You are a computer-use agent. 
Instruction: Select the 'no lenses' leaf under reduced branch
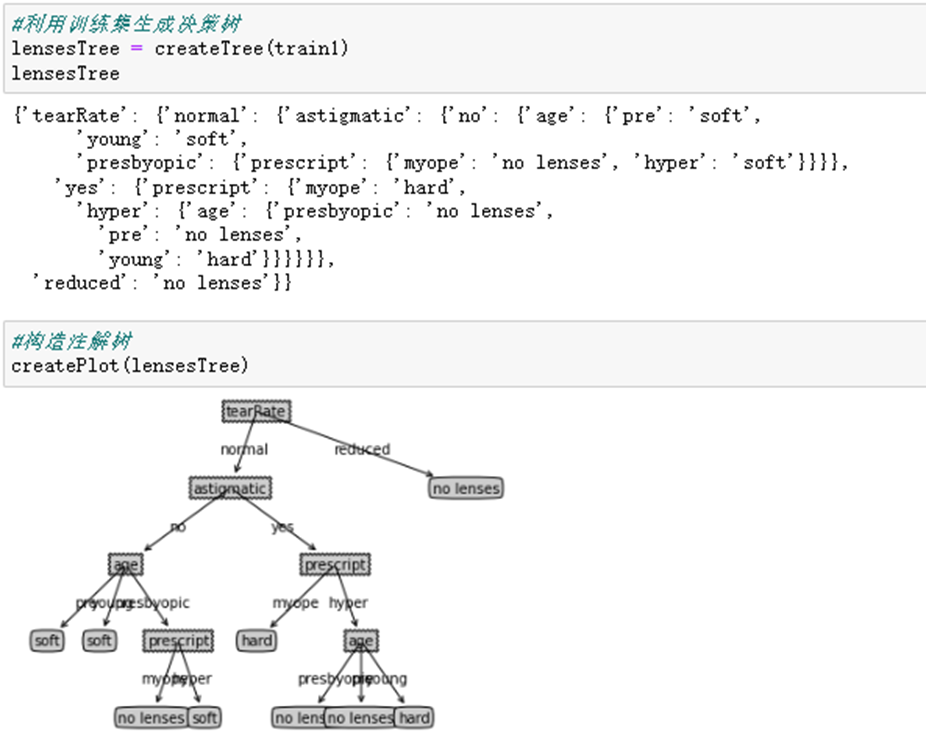coord(466,488)
